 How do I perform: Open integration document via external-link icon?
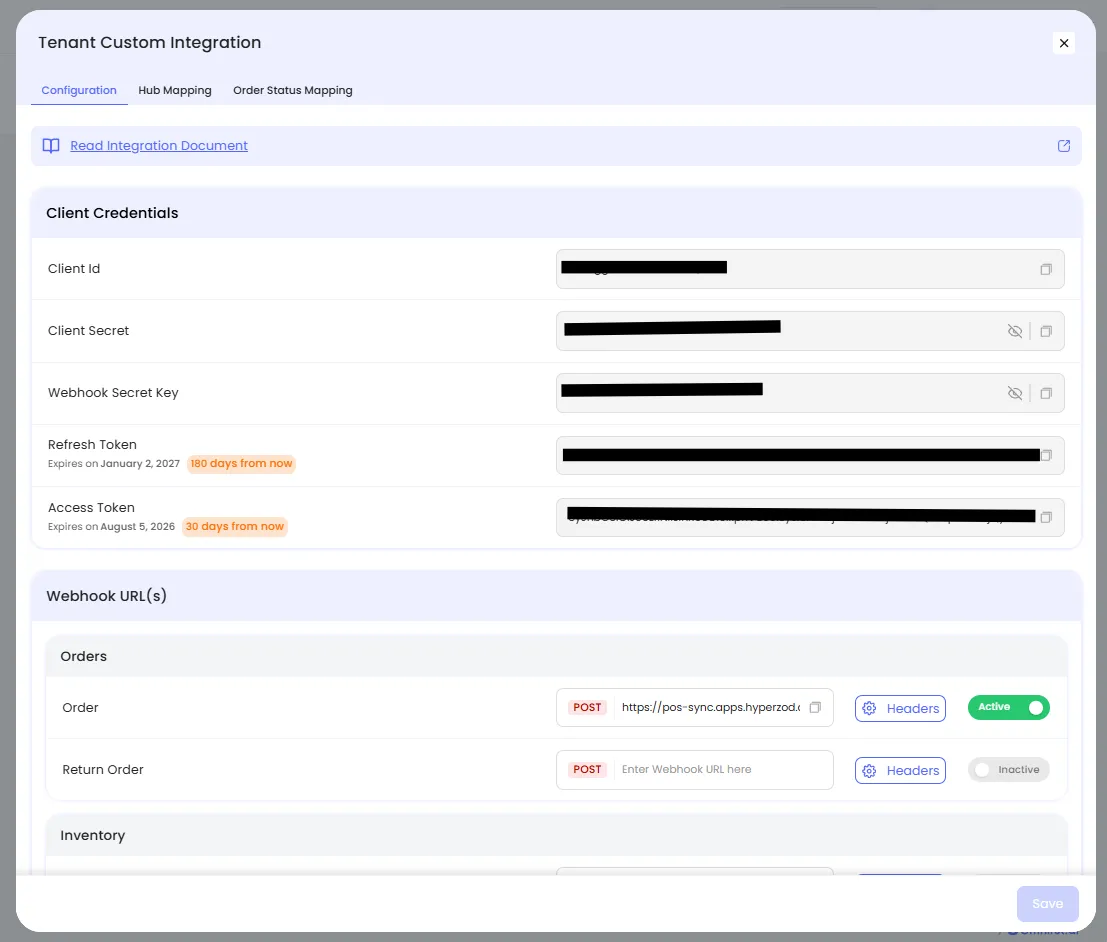pyautogui.click(x=1063, y=145)
